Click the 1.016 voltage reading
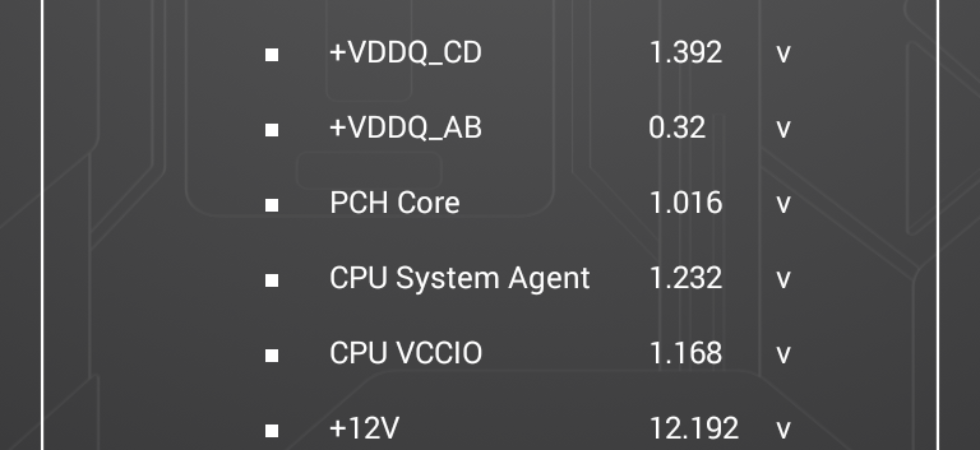980x450 pixels. click(686, 203)
